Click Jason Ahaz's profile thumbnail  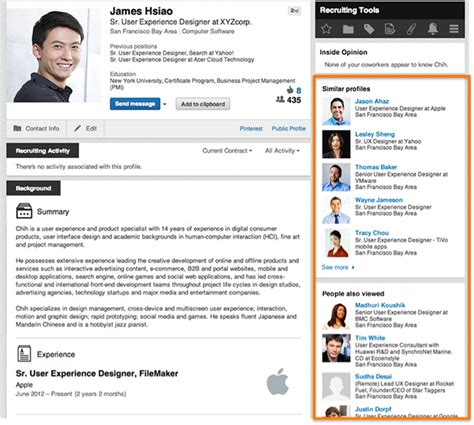(336, 111)
